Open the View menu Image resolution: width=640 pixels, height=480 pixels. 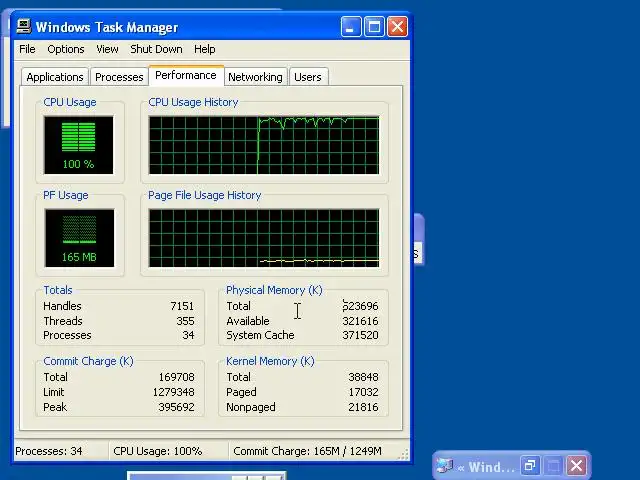(107, 49)
